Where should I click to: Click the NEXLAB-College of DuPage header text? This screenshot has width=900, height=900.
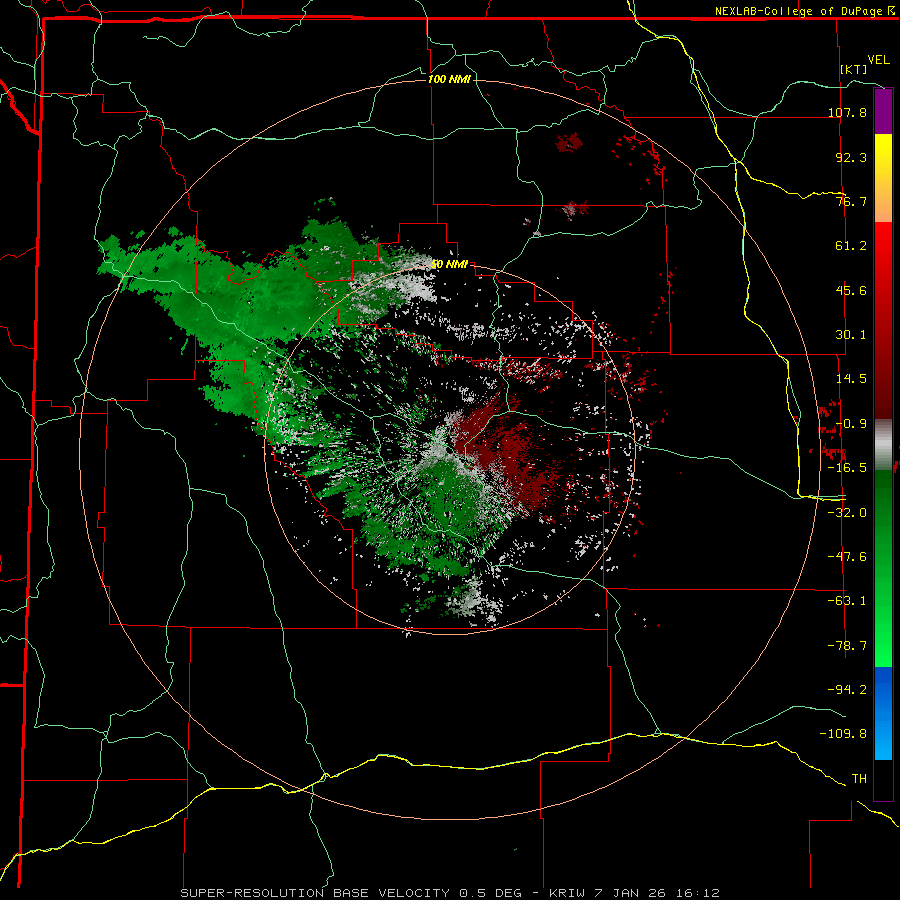(x=799, y=11)
